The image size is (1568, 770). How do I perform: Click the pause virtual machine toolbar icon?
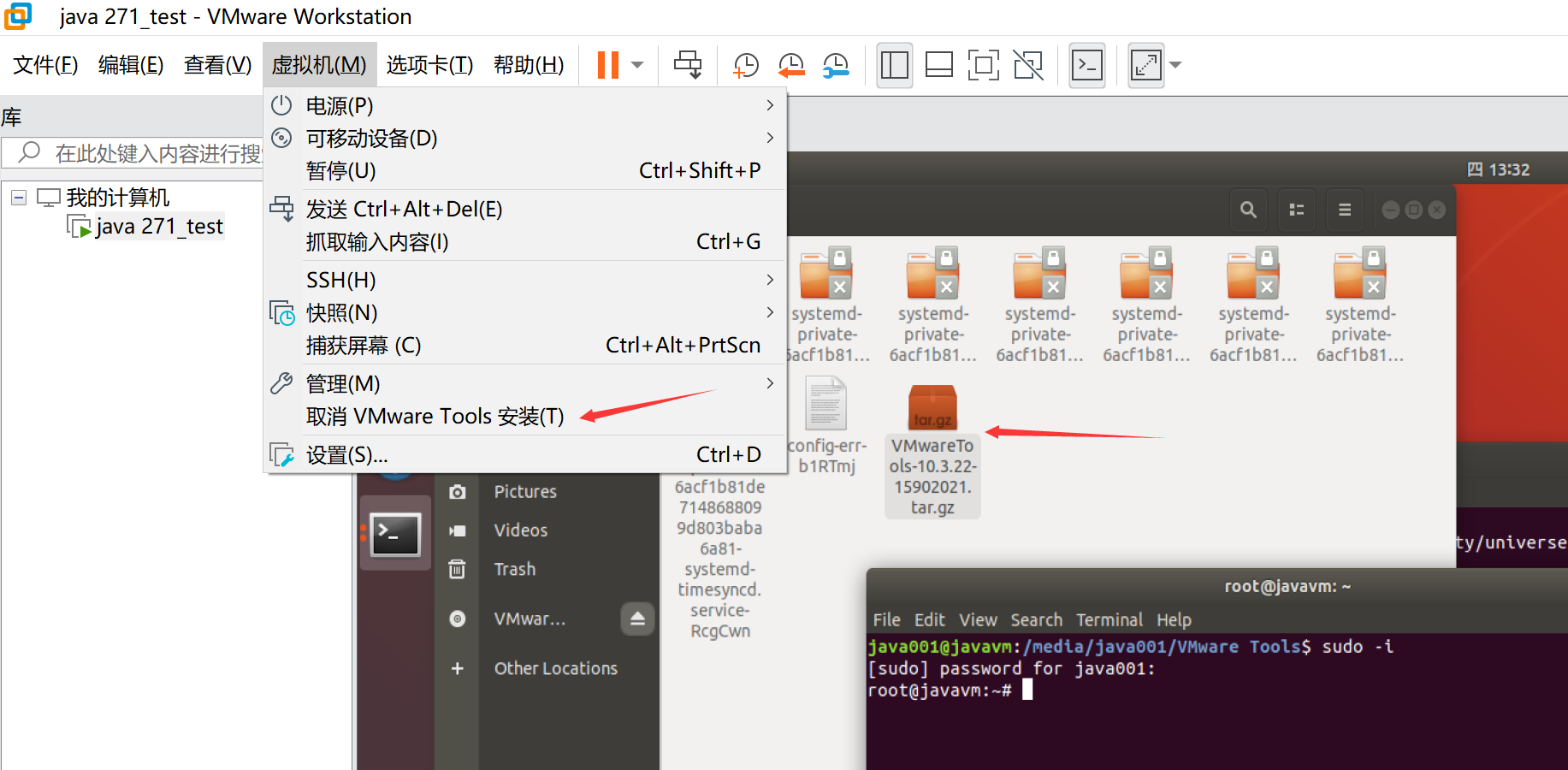tap(608, 65)
